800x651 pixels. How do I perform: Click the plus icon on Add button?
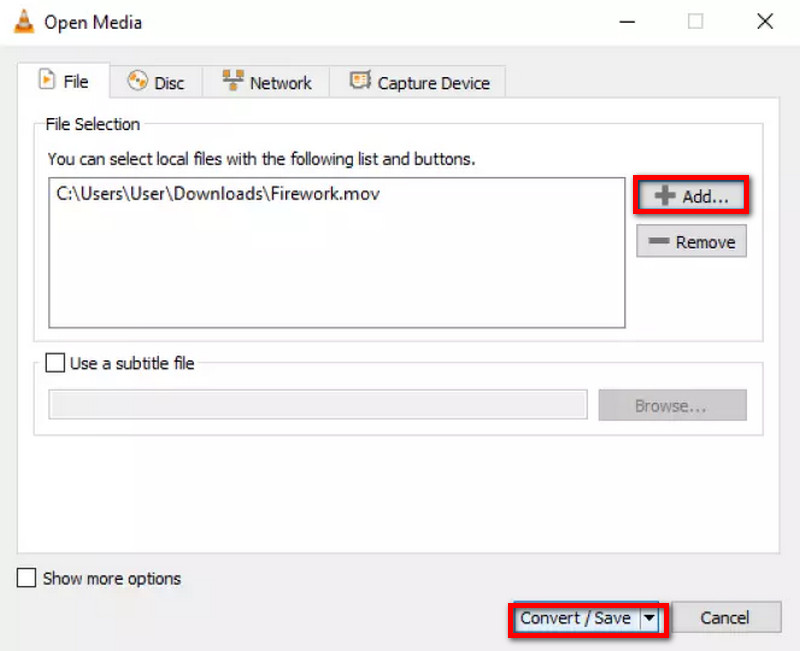coord(664,197)
